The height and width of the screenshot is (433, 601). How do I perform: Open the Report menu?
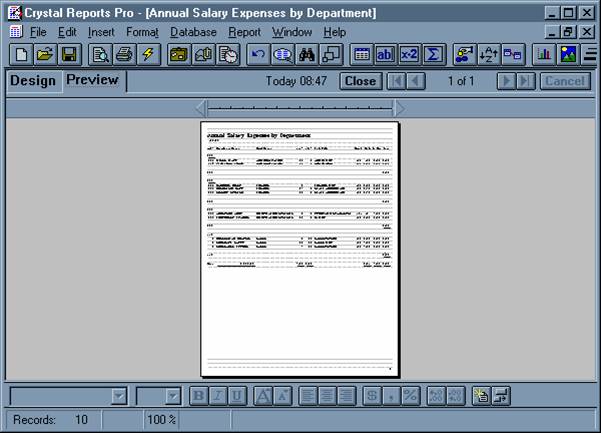click(245, 32)
